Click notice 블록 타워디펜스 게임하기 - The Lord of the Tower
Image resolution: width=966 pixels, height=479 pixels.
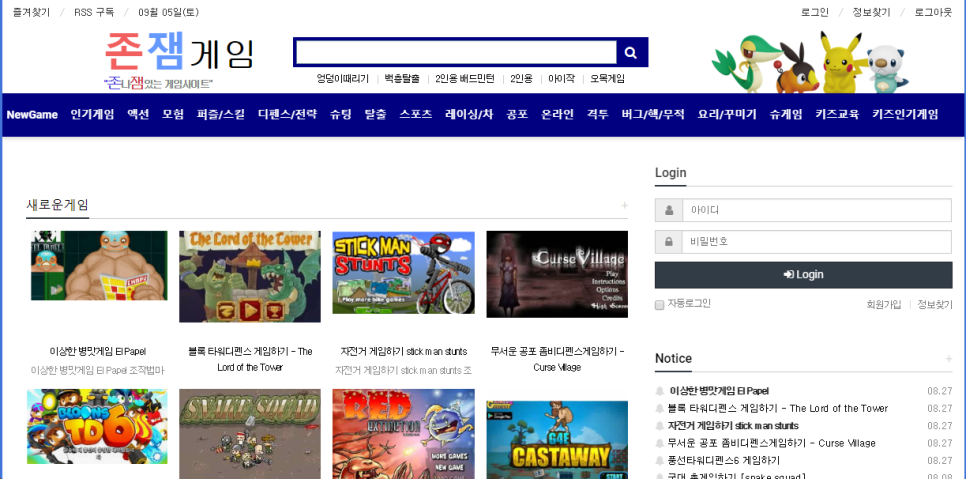[x=777, y=408]
